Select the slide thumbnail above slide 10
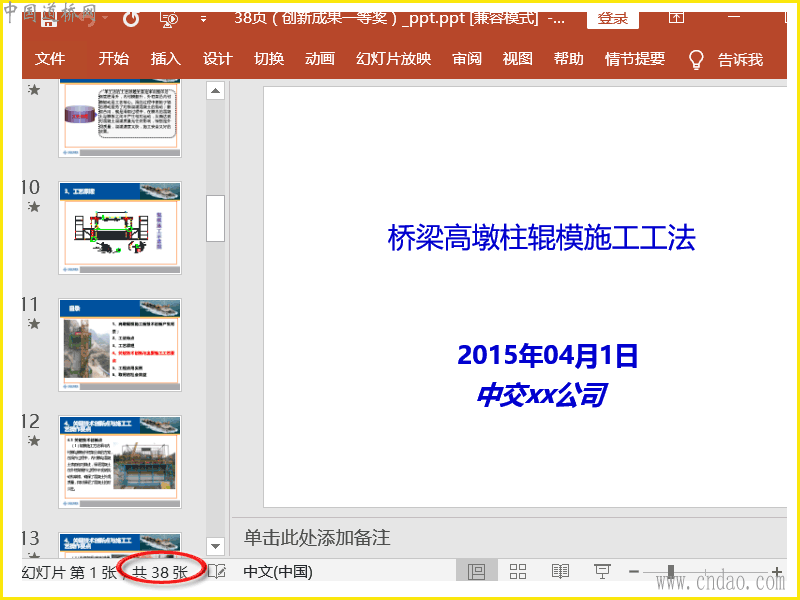Image resolution: width=800 pixels, height=600 pixels. pos(120,118)
